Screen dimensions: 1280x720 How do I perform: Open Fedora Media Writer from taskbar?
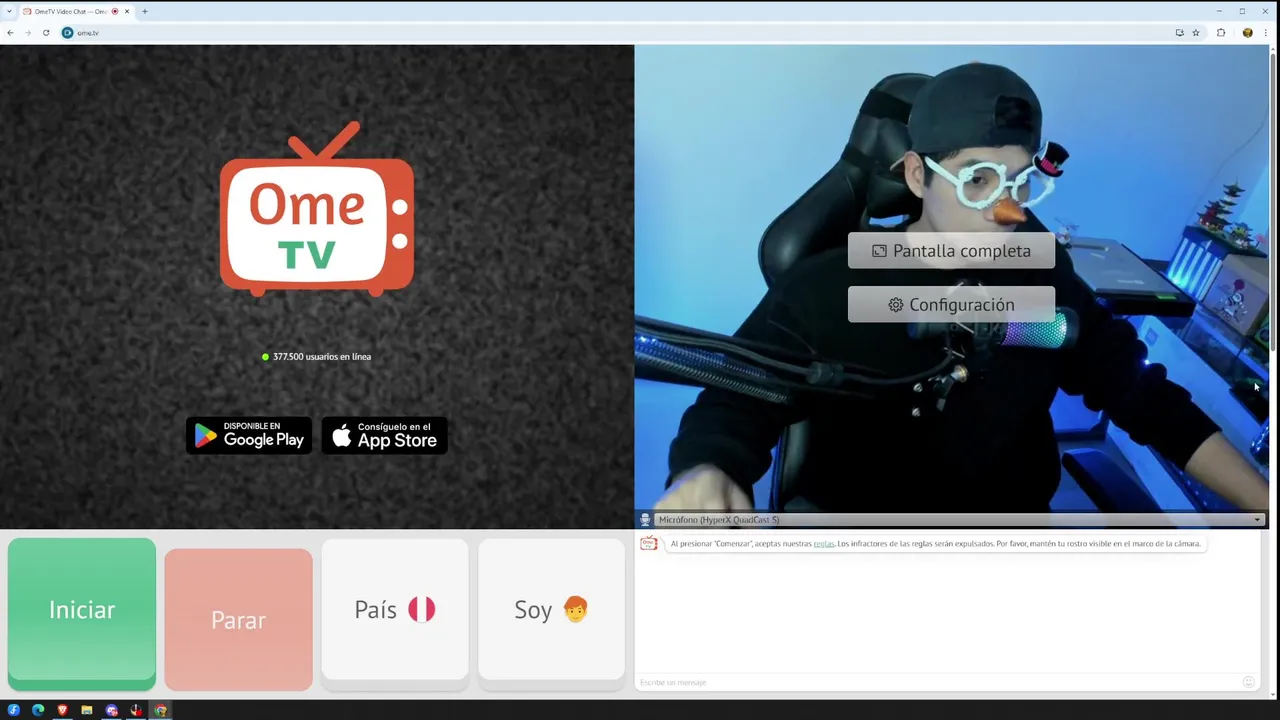click(14, 710)
